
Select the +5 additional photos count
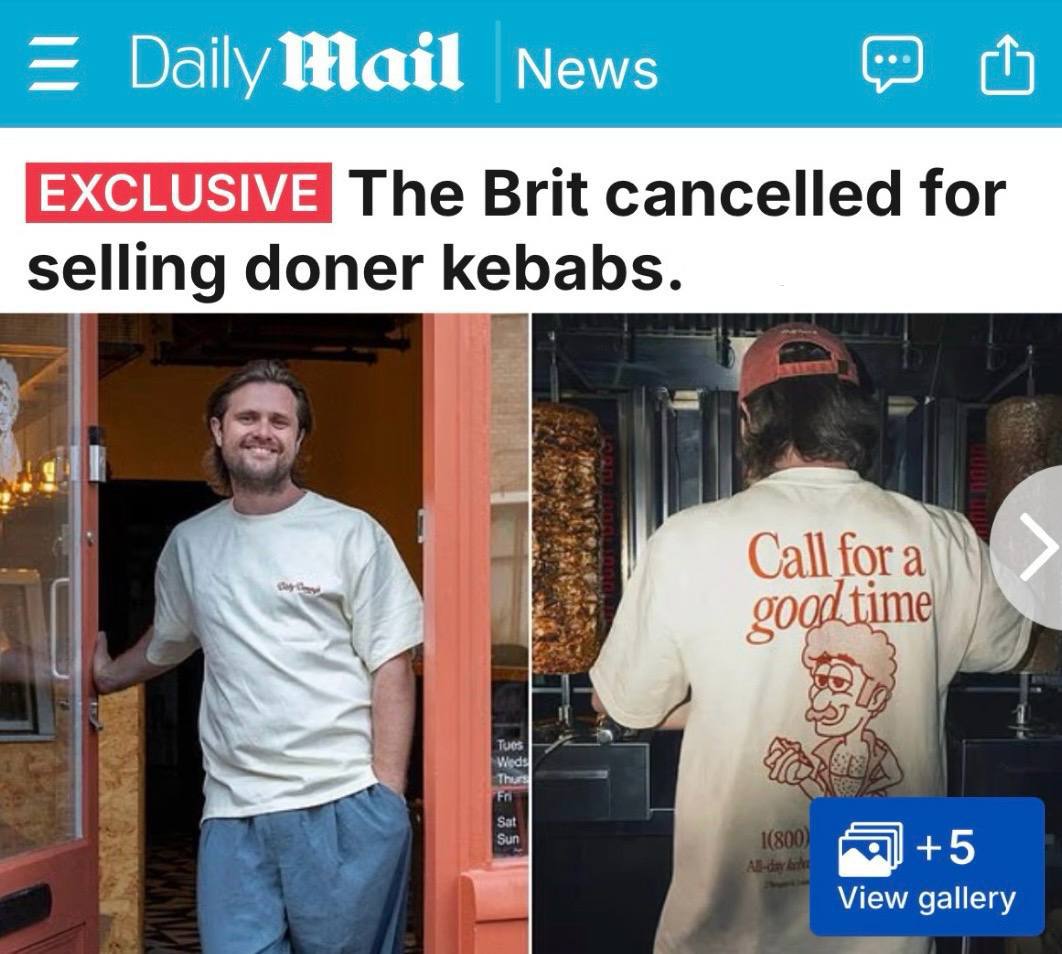pos(946,848)
